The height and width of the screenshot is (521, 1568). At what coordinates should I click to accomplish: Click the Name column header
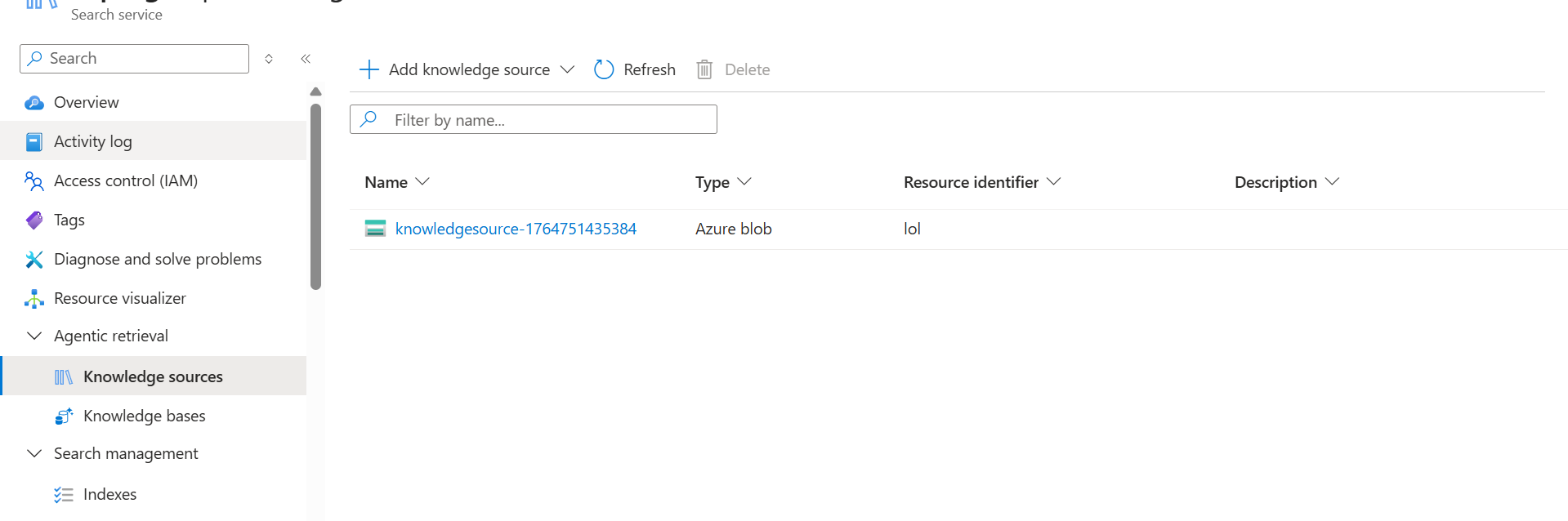(386, 182)
